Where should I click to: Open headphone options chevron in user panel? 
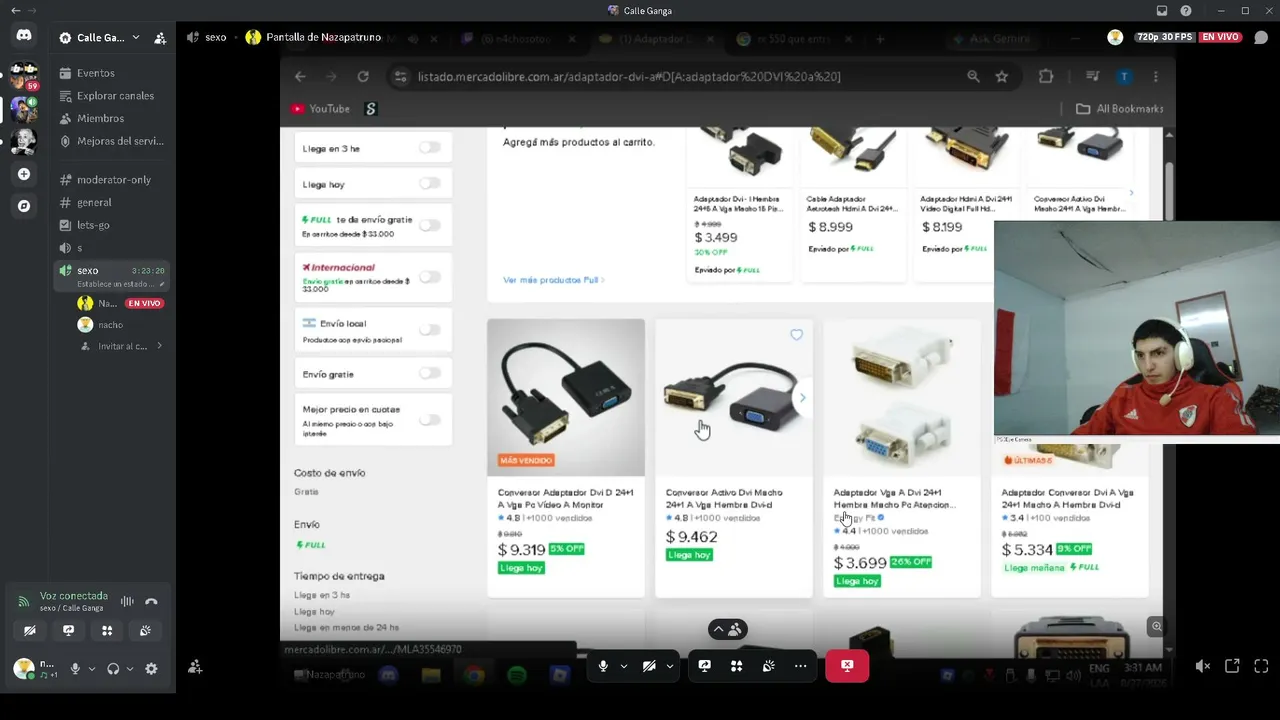[129, 669]
